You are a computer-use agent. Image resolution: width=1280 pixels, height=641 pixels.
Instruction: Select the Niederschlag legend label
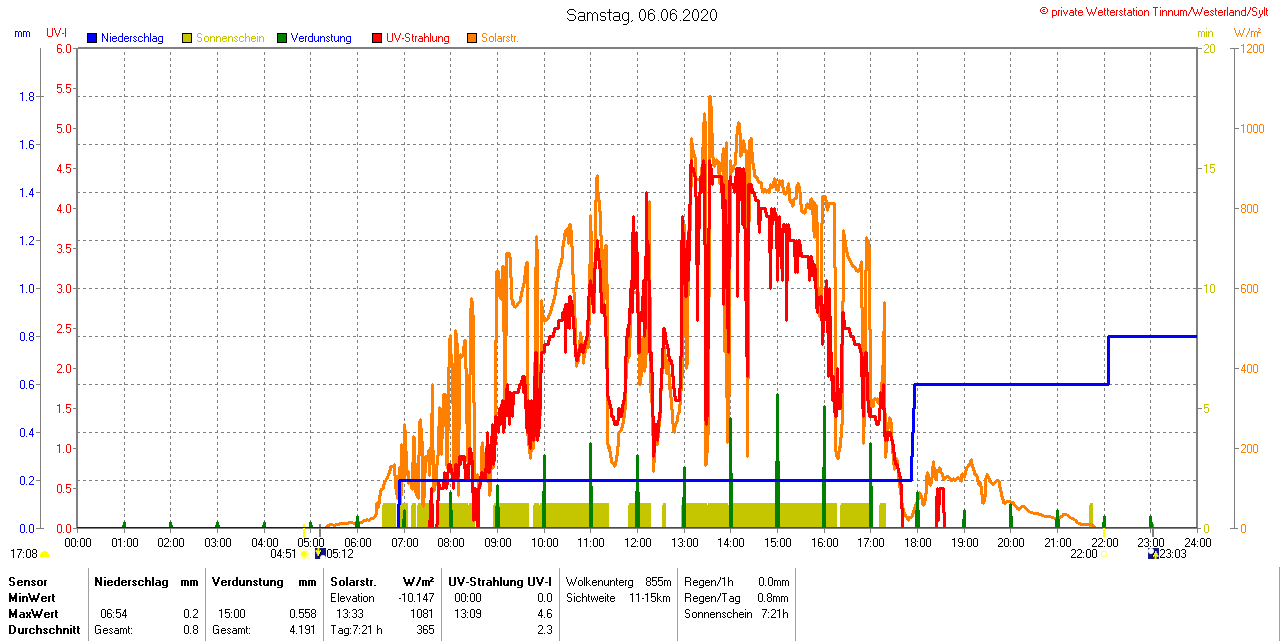132,38
